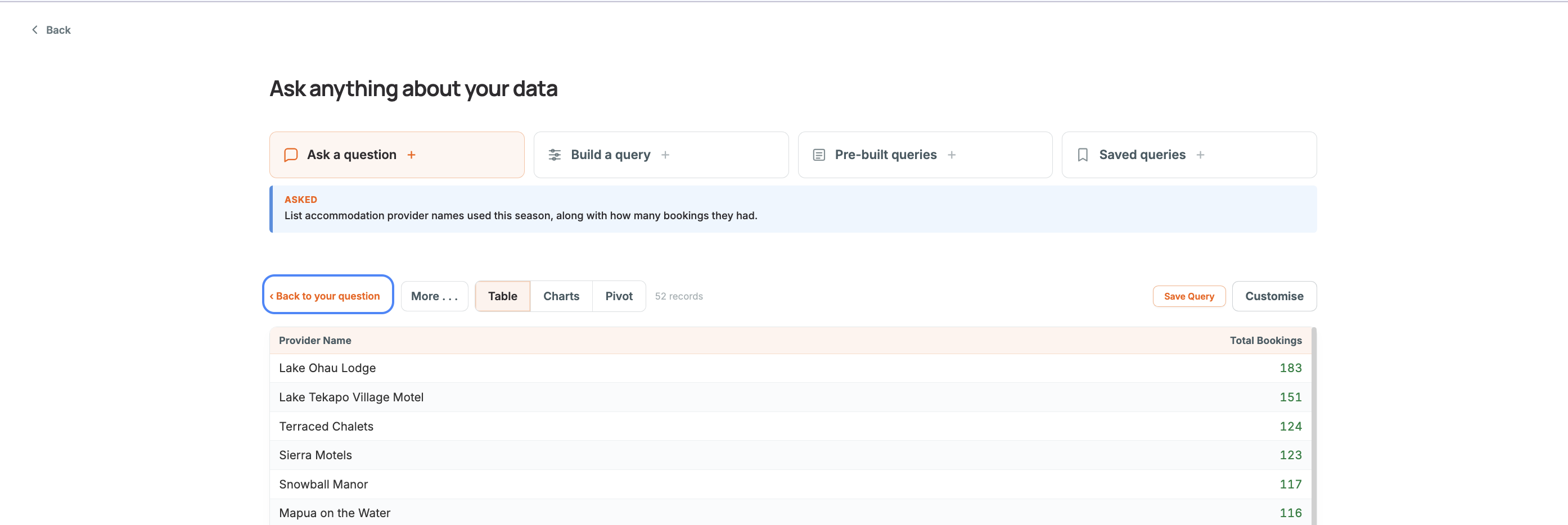Expand Saved queries with plus icon
The image size is (1568, 525).
[x=1200, y=155]
